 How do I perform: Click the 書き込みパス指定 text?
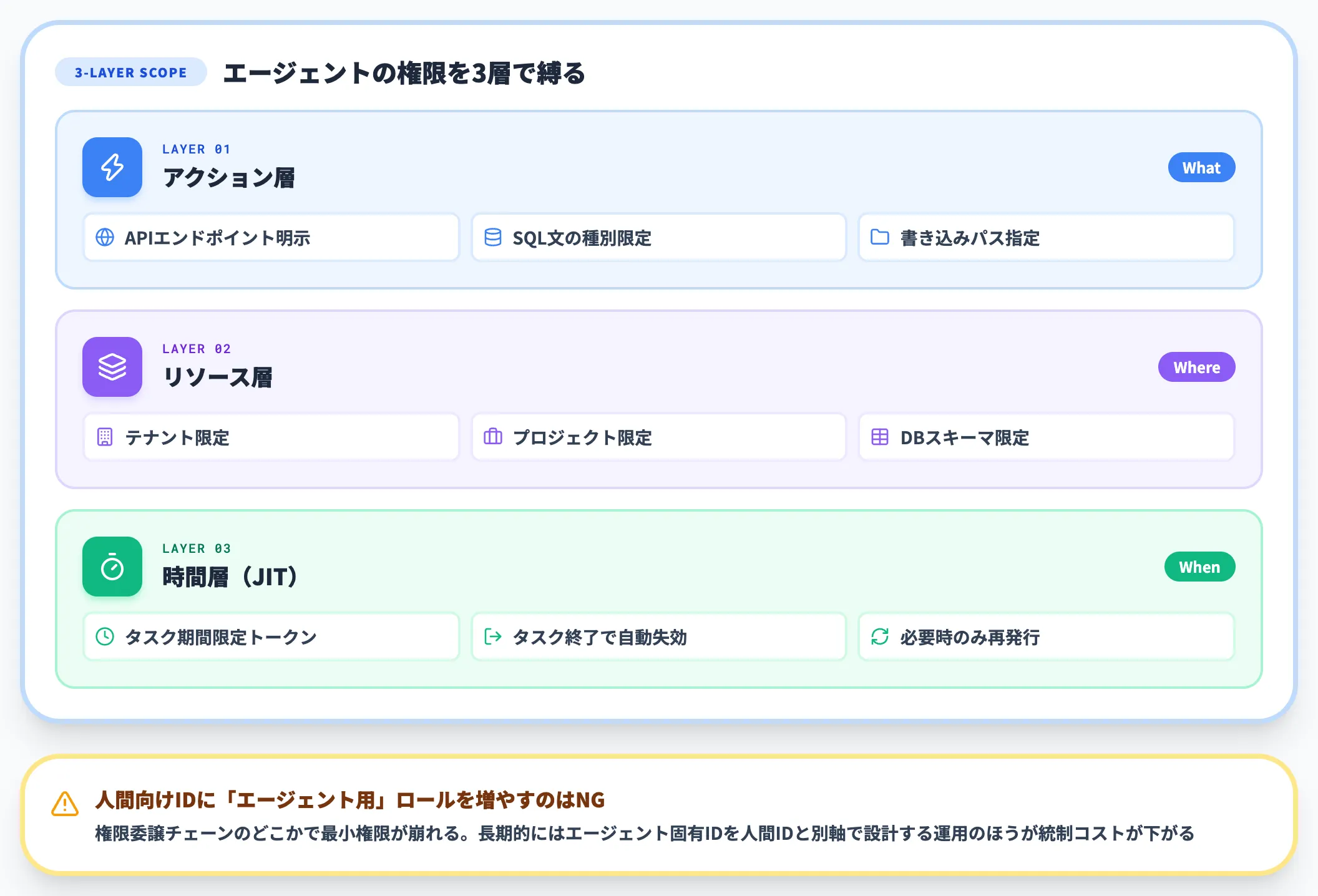point(970,238)
